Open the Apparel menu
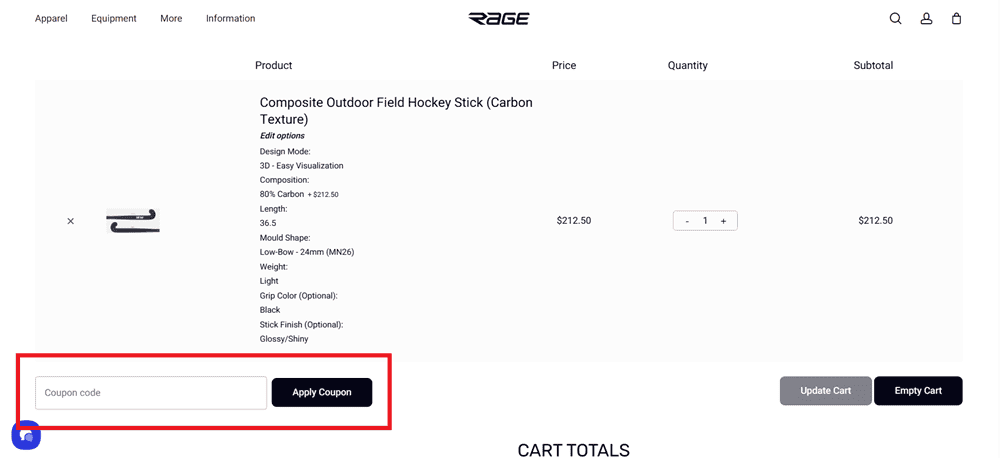The width and height of the screenshot is (1000, 458). tap(51, 18)
